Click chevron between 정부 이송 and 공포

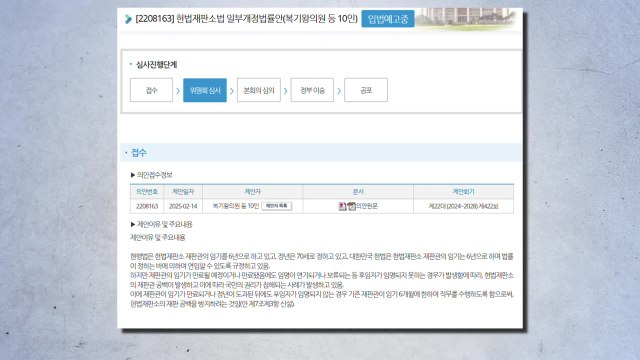[339, 91]
